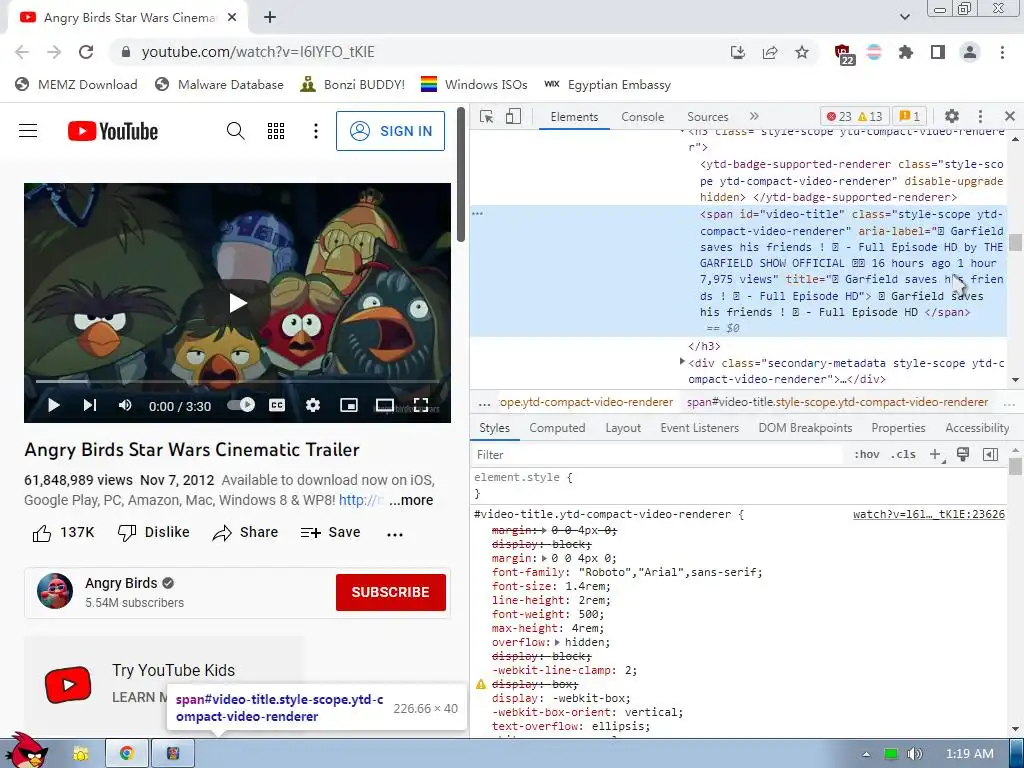The height and width of the screenshot is (768, 1024).
Task: Open DevTools settings gear
Action: point(952,116)
